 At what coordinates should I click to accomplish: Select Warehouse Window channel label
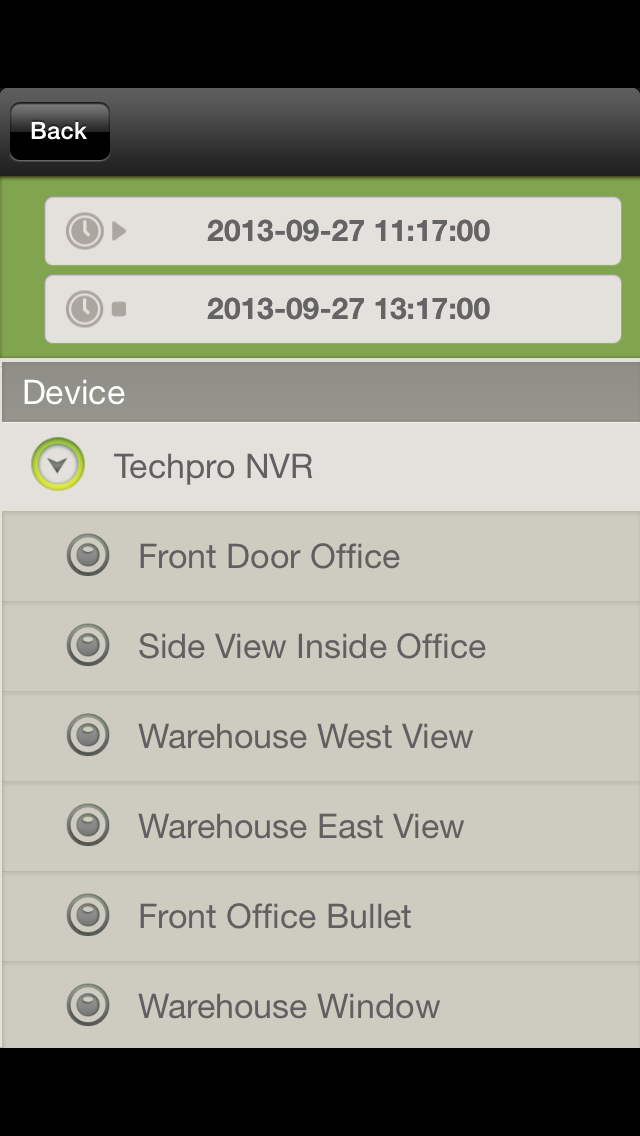tap(289, 1006)
